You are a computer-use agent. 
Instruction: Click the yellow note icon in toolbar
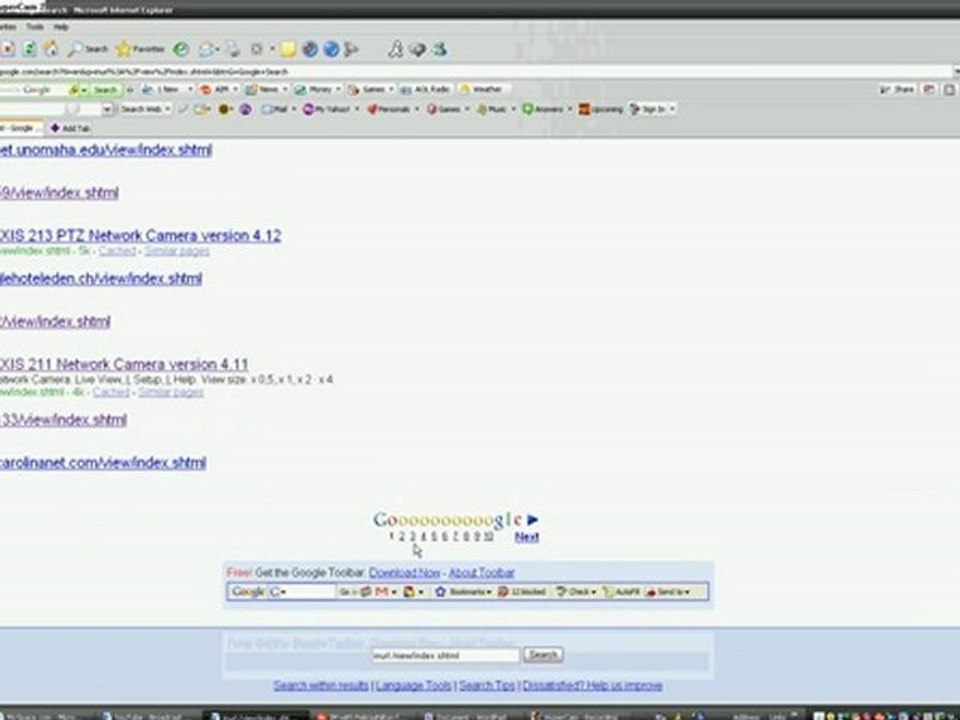click(288, 50)
